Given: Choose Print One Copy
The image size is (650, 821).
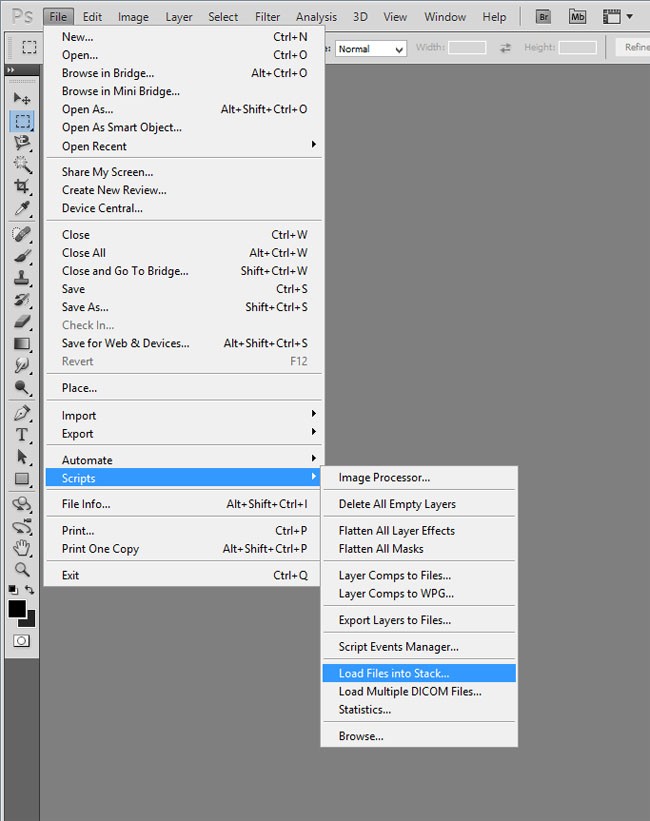Looking at the screenshot, I should point(183,548).
